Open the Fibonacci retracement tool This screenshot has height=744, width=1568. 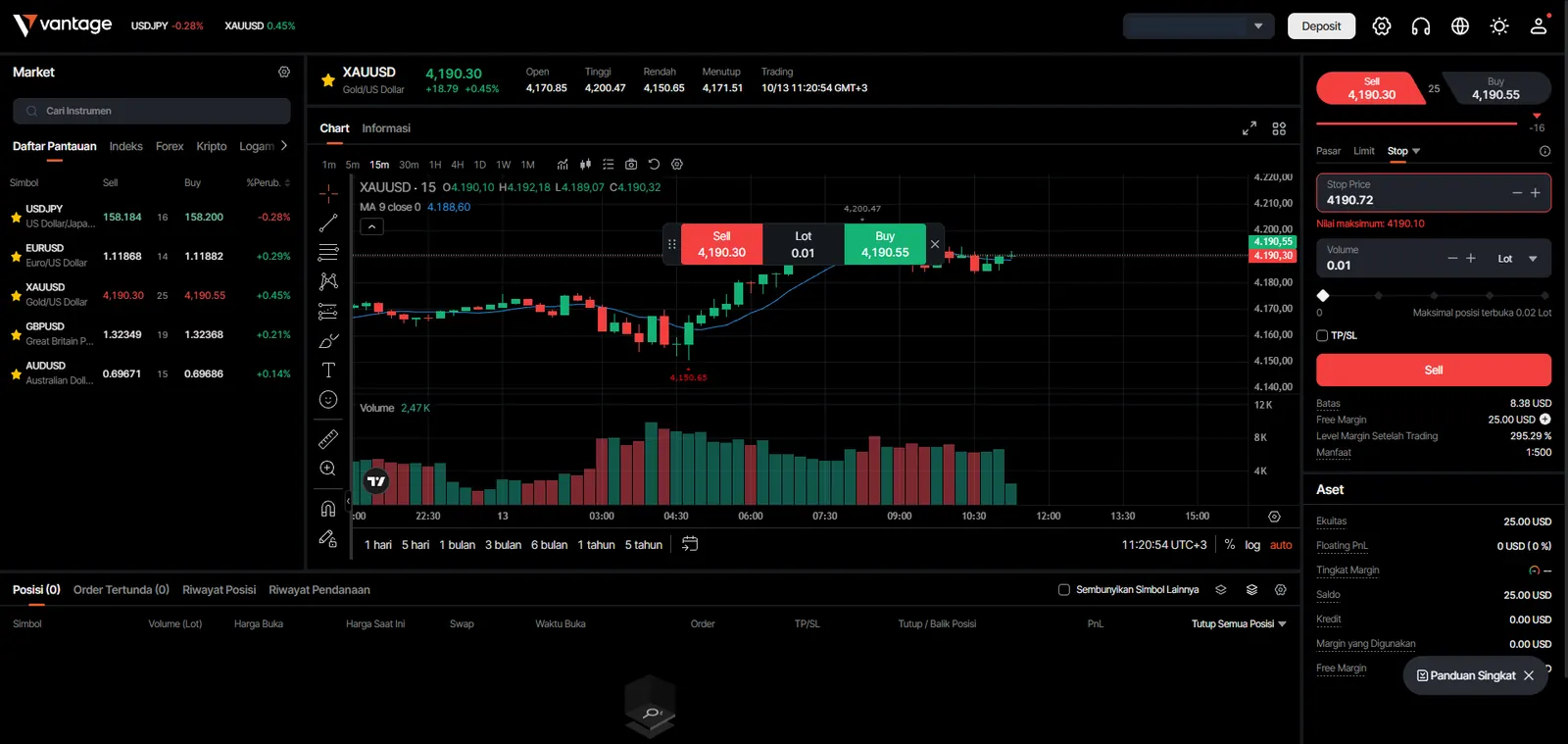328,253
